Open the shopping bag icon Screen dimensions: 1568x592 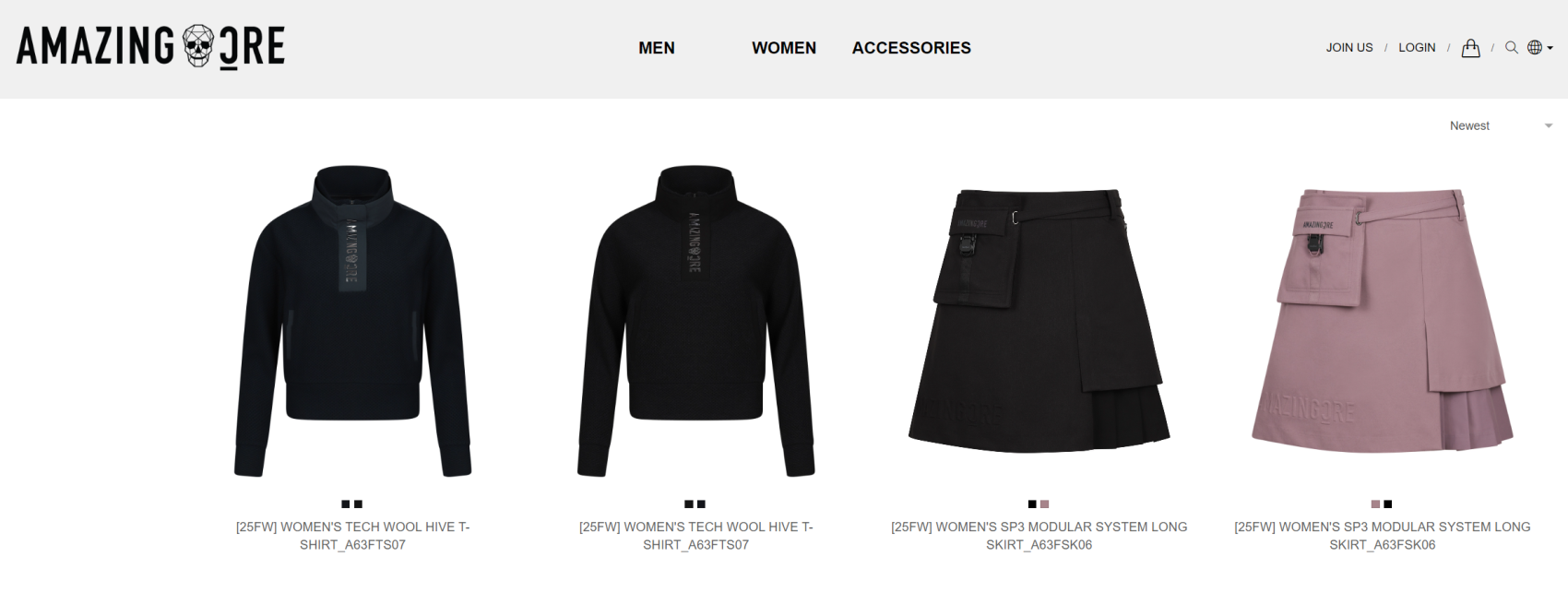pos(1470,48)
